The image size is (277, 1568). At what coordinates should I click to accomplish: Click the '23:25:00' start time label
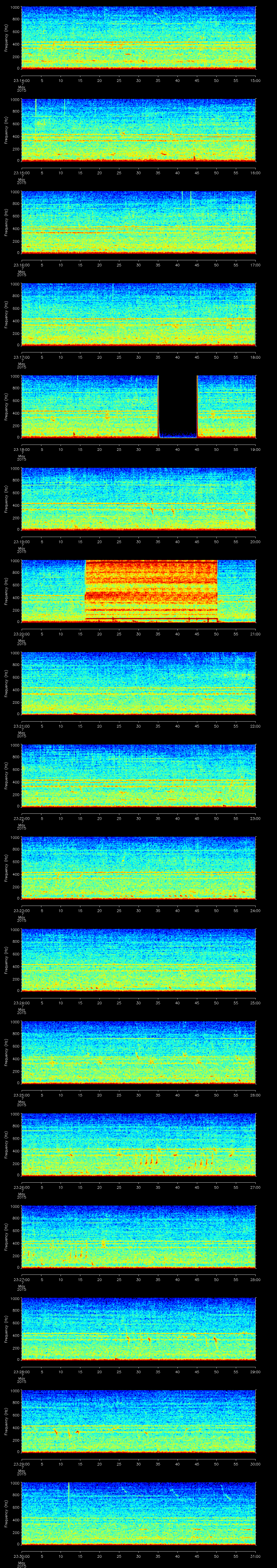pos(21,1095)
